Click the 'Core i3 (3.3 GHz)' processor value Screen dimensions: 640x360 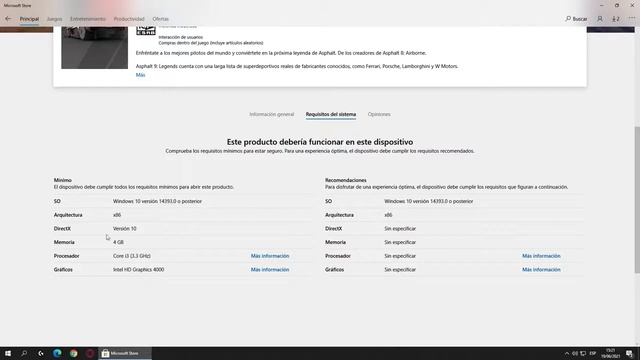(132, 256)
